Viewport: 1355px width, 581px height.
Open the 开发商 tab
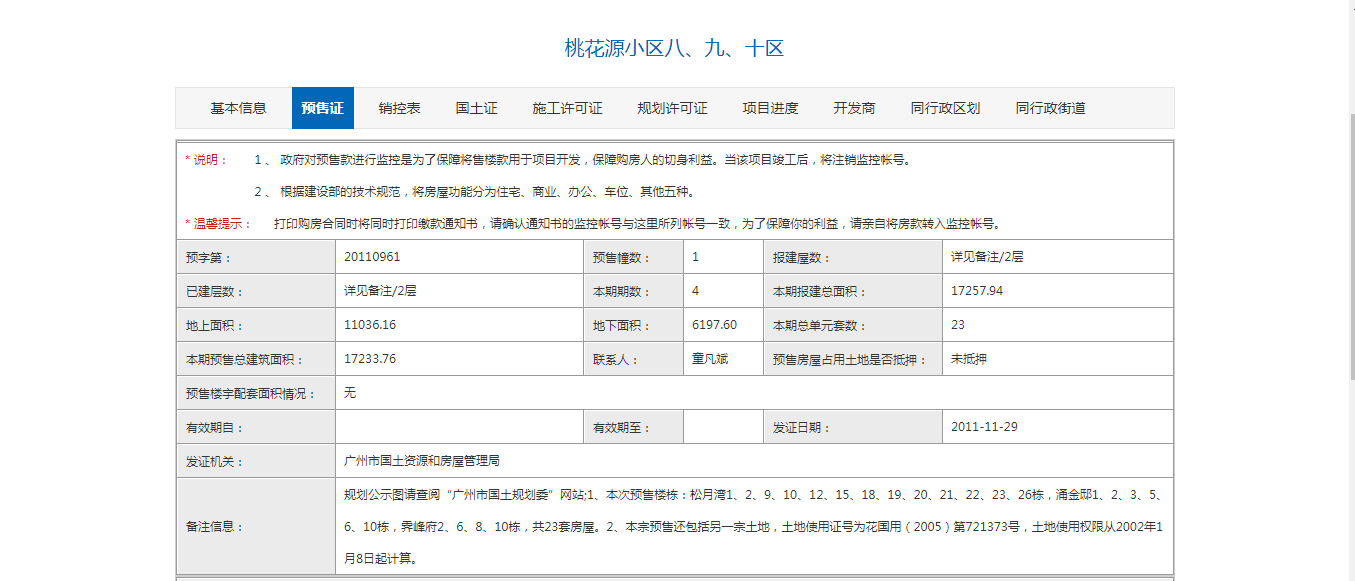pos(855,108)
